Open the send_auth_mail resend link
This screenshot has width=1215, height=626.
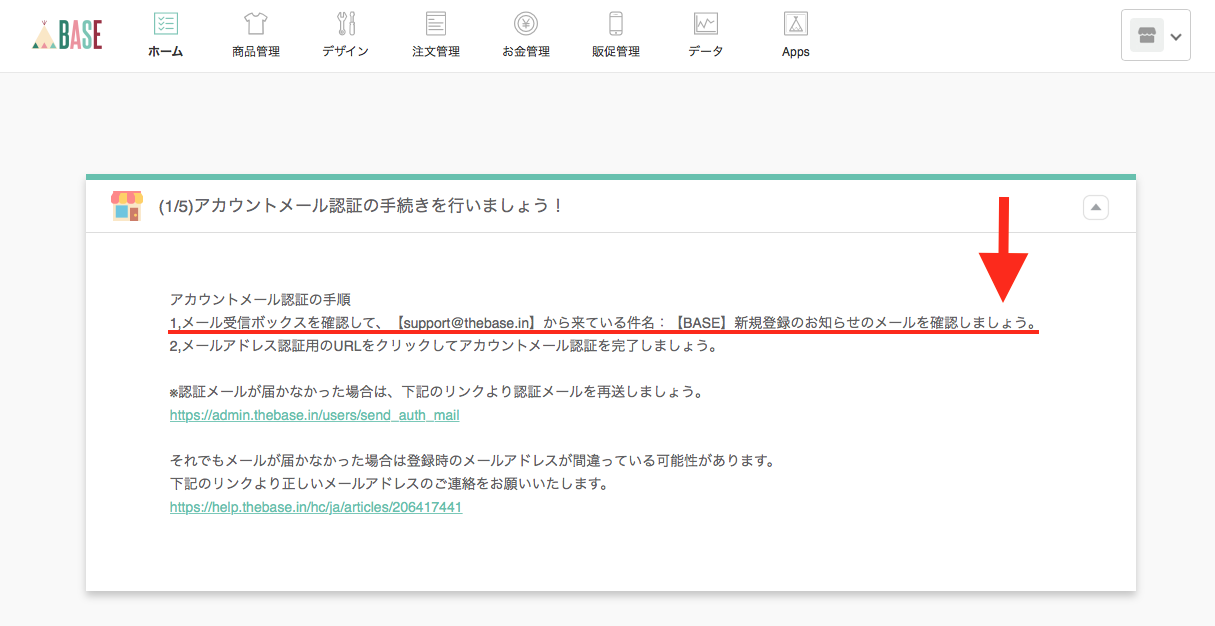pos(314,415)
